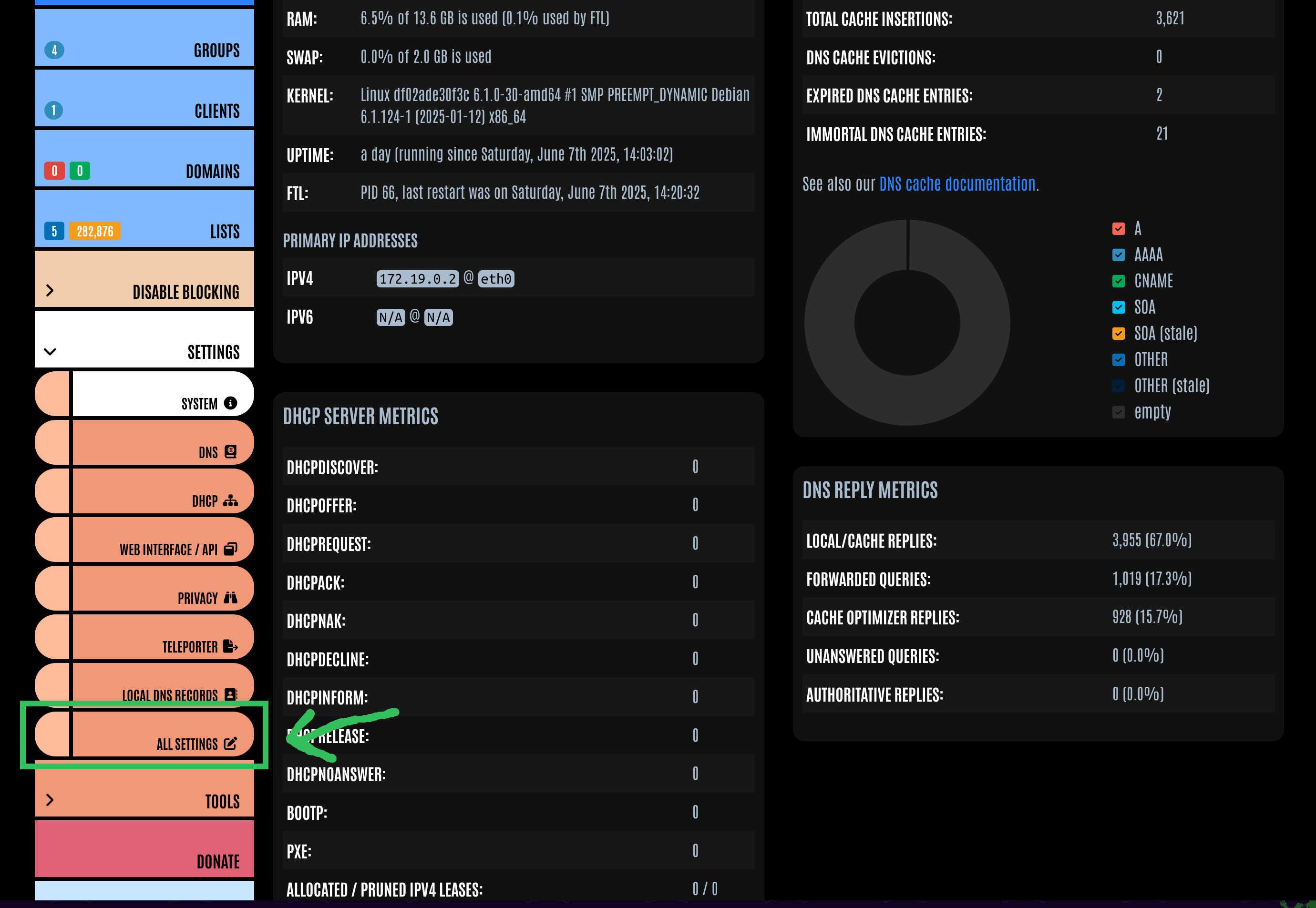Screen dimensions: 1316x908
Task: Open the All Settings page
Action: click(144, 734)
